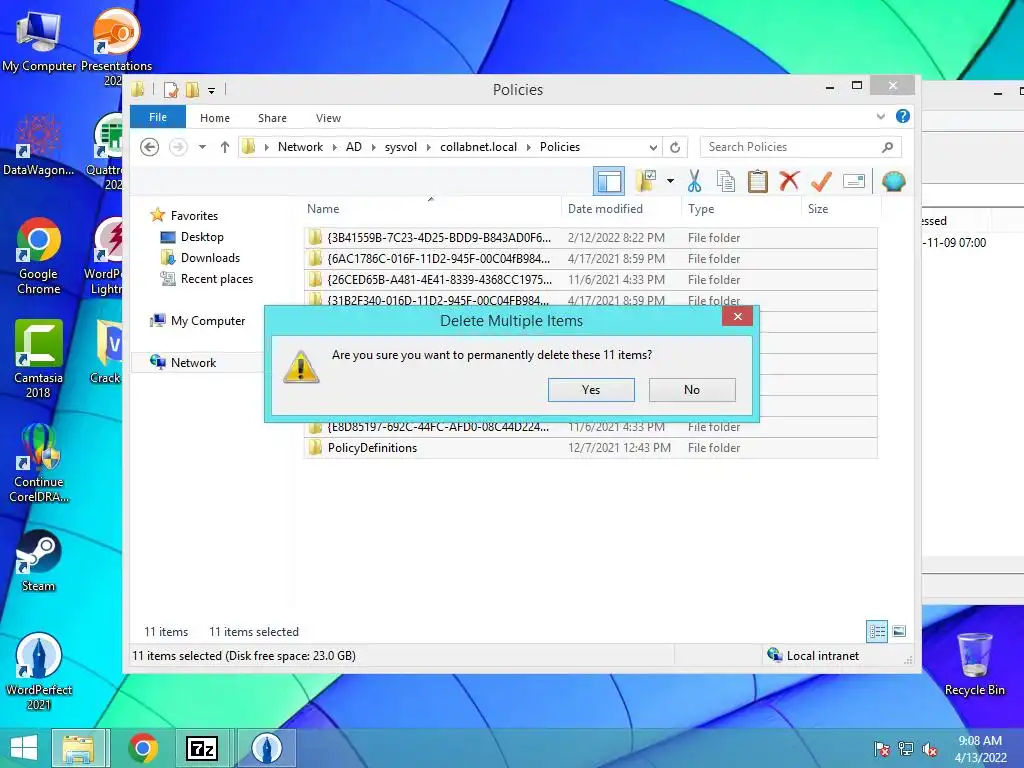Open Google Chrome from the taskbar

pyautogui.click(x=143, y=748)
